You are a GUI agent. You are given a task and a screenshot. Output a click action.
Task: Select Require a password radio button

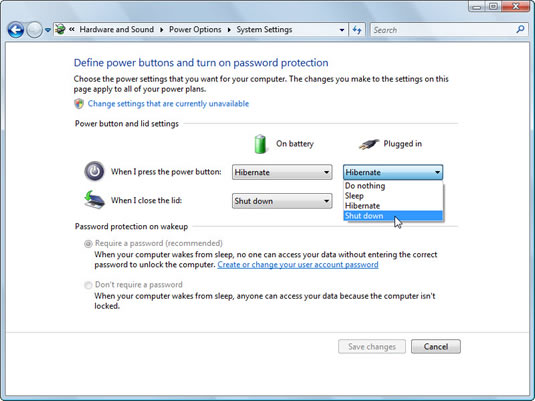88,244
